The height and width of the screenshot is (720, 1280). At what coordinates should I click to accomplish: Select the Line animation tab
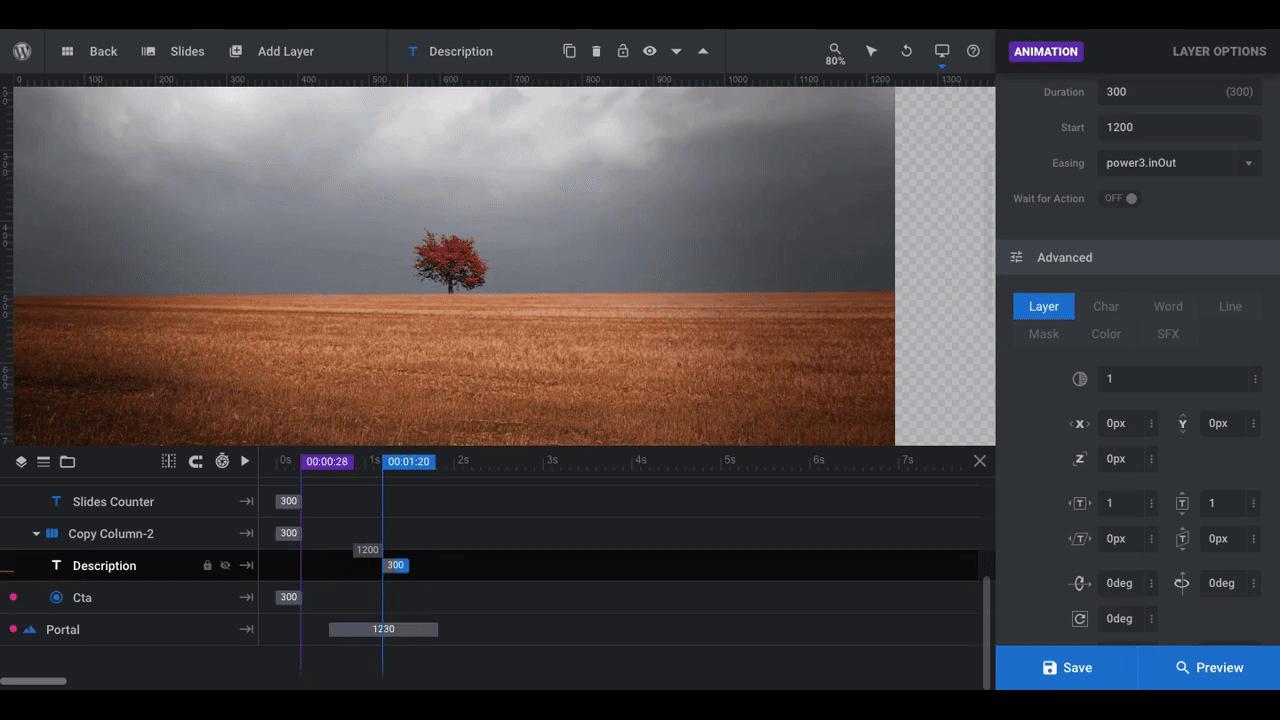[x=1230, y=306]
